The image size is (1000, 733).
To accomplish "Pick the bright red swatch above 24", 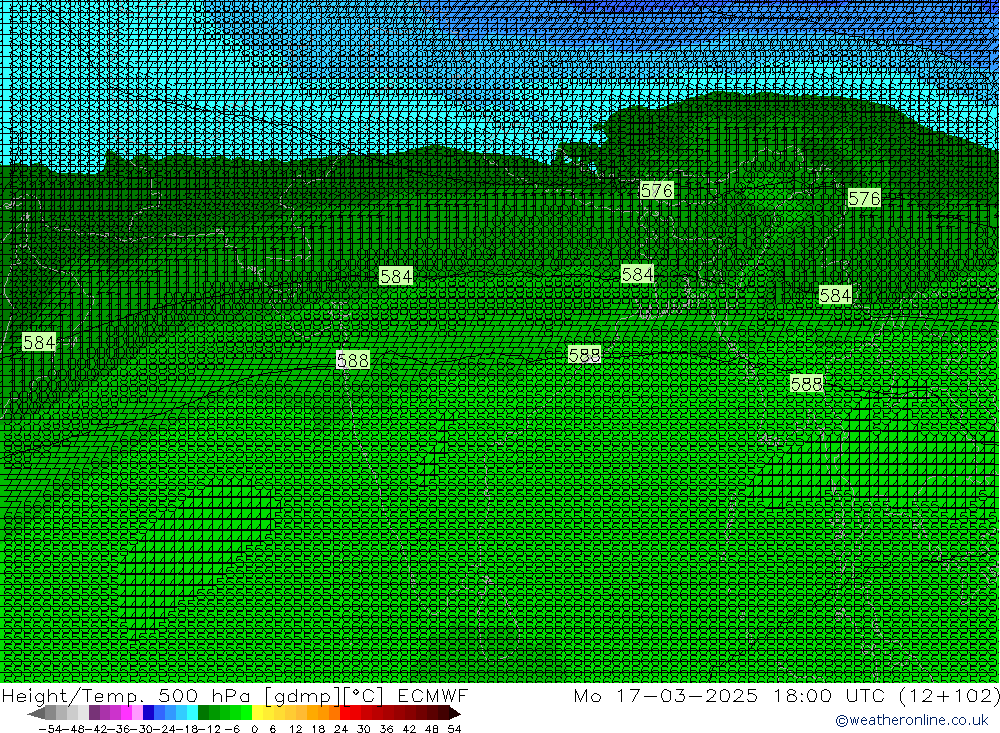I will point(345,713).
